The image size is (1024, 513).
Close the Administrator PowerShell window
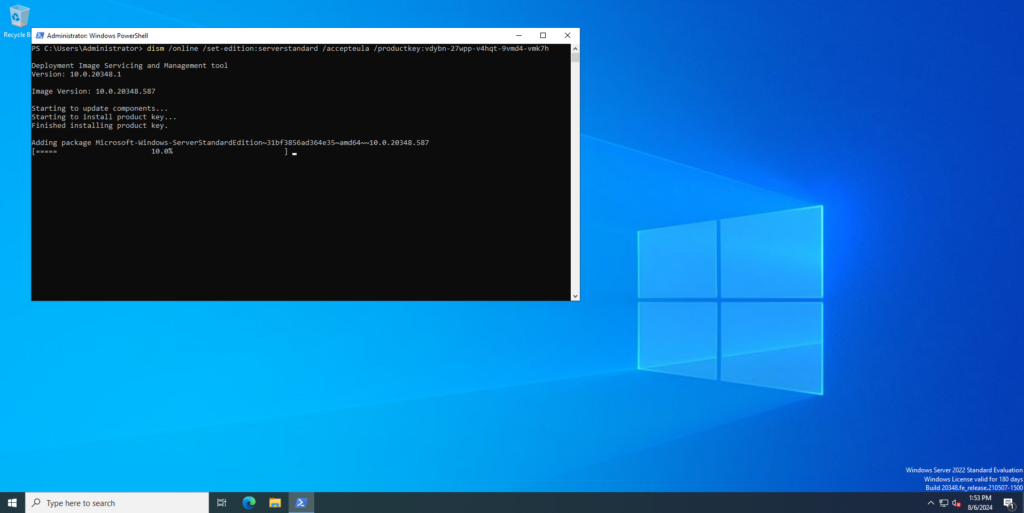click(x=567, y=35)
